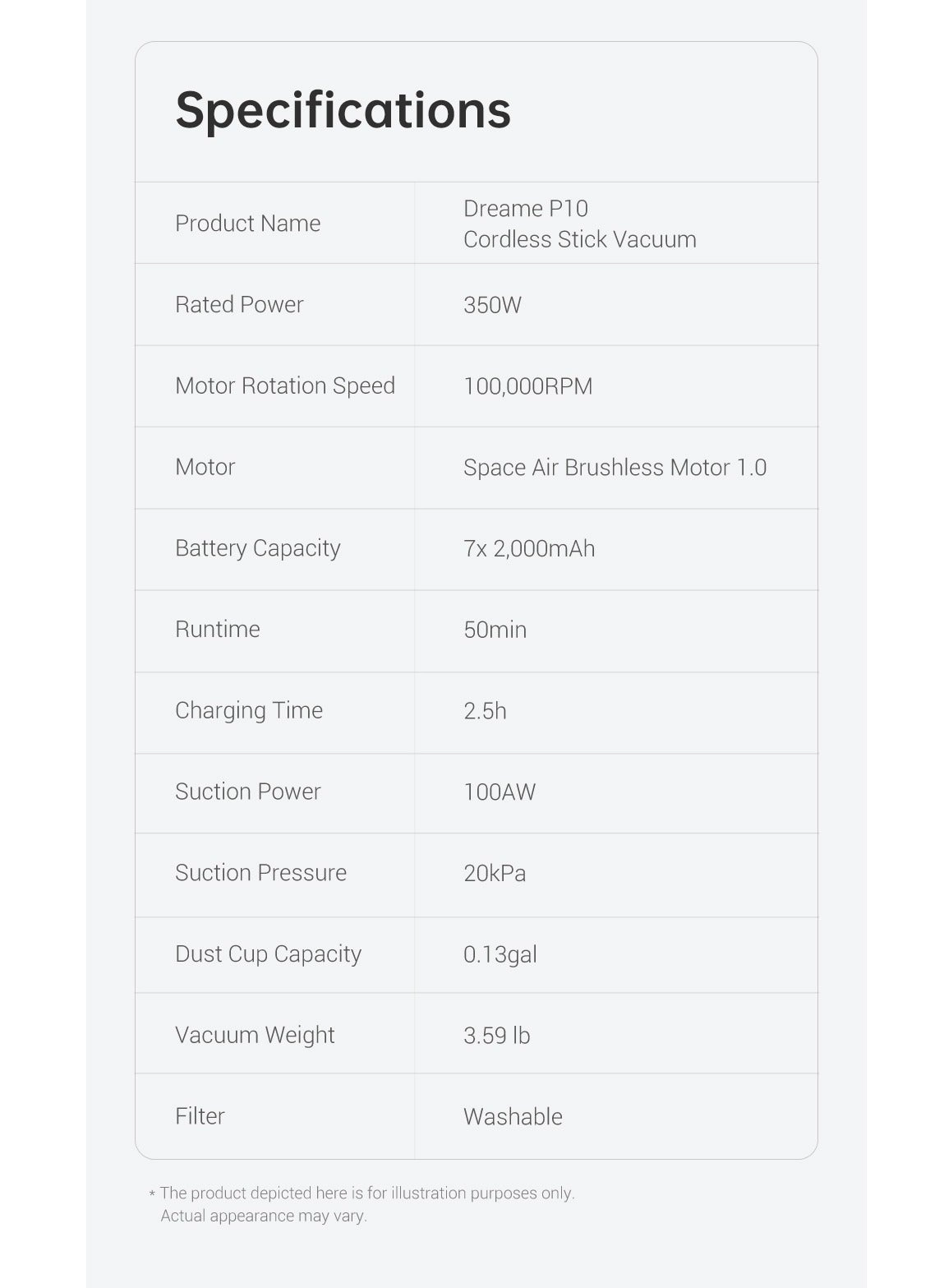This screenshot has width=944, height=1288.
Task: Click Space Air Brushless Motor 1.0 text
Action: [615, 468]
